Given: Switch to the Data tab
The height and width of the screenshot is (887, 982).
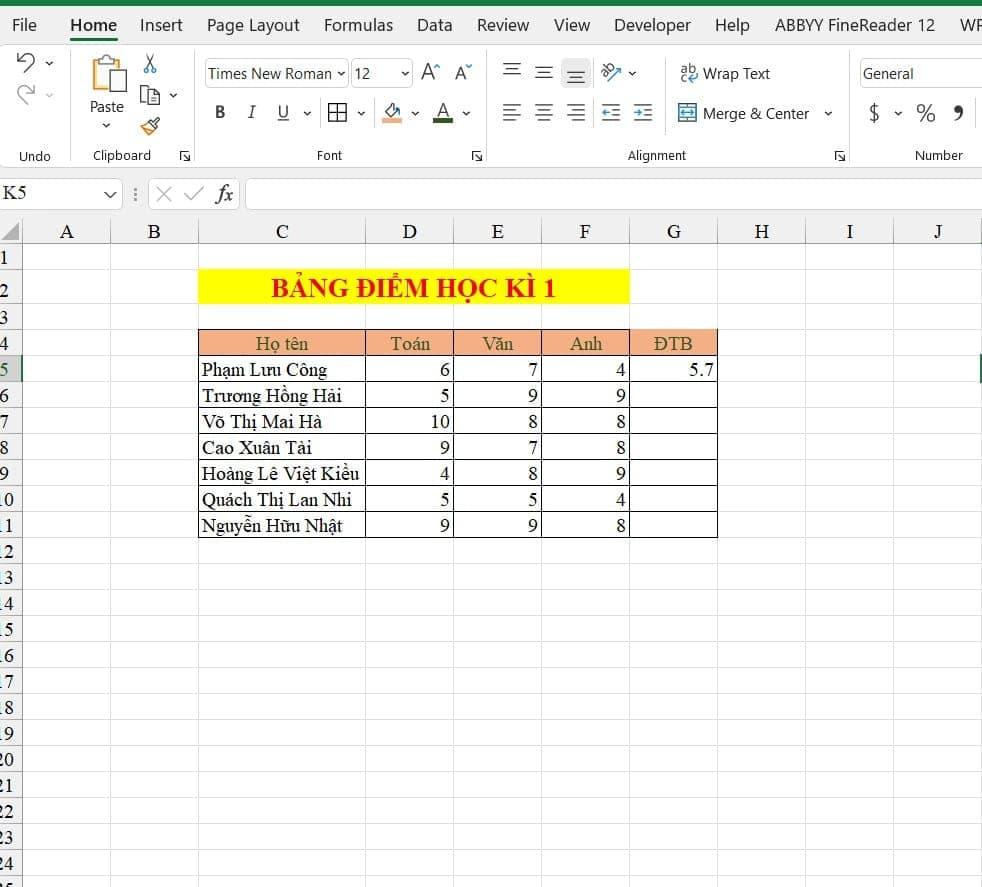Looking at the screenshot, I should 435,25.
